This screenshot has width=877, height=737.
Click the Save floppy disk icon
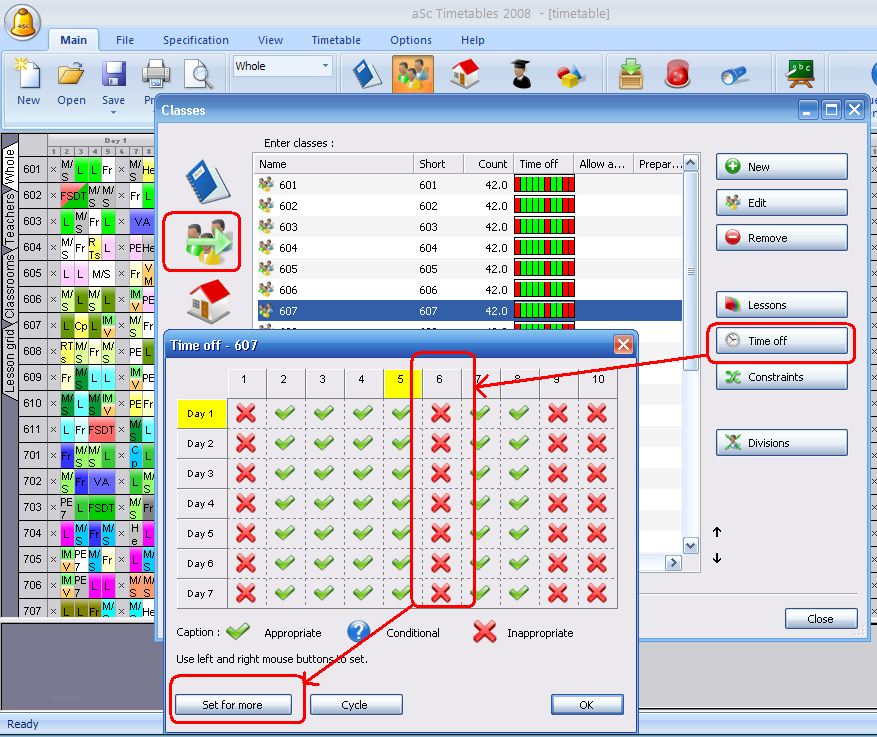114,75
